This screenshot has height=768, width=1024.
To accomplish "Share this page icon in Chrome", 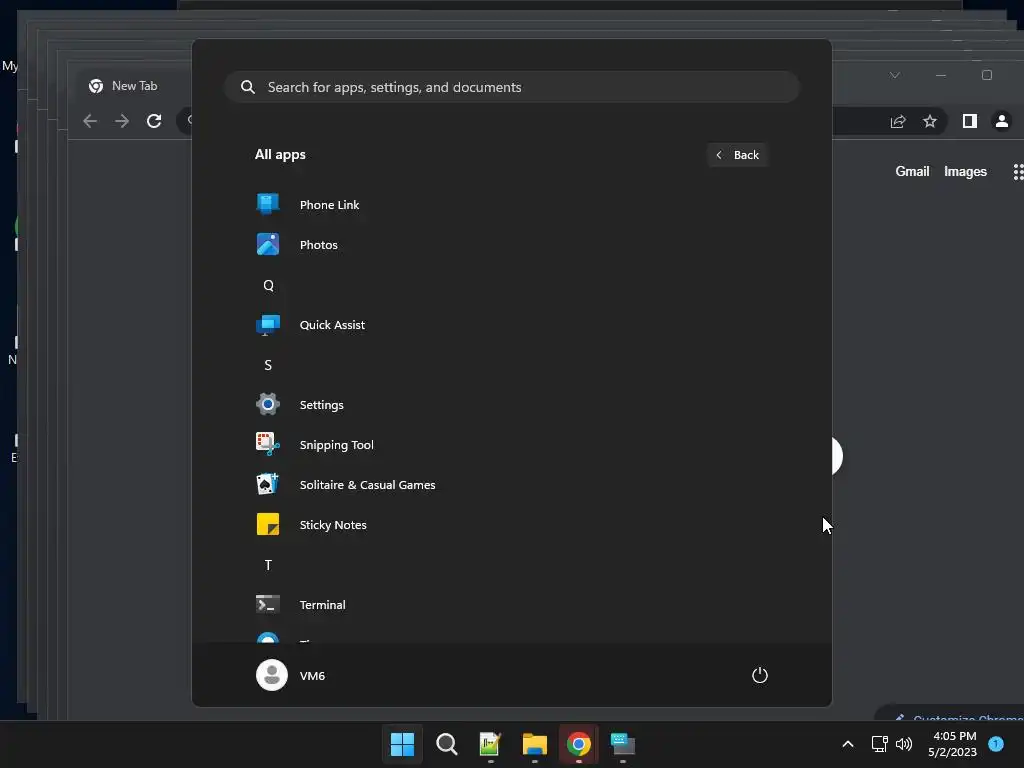I will tap(898, 121).
